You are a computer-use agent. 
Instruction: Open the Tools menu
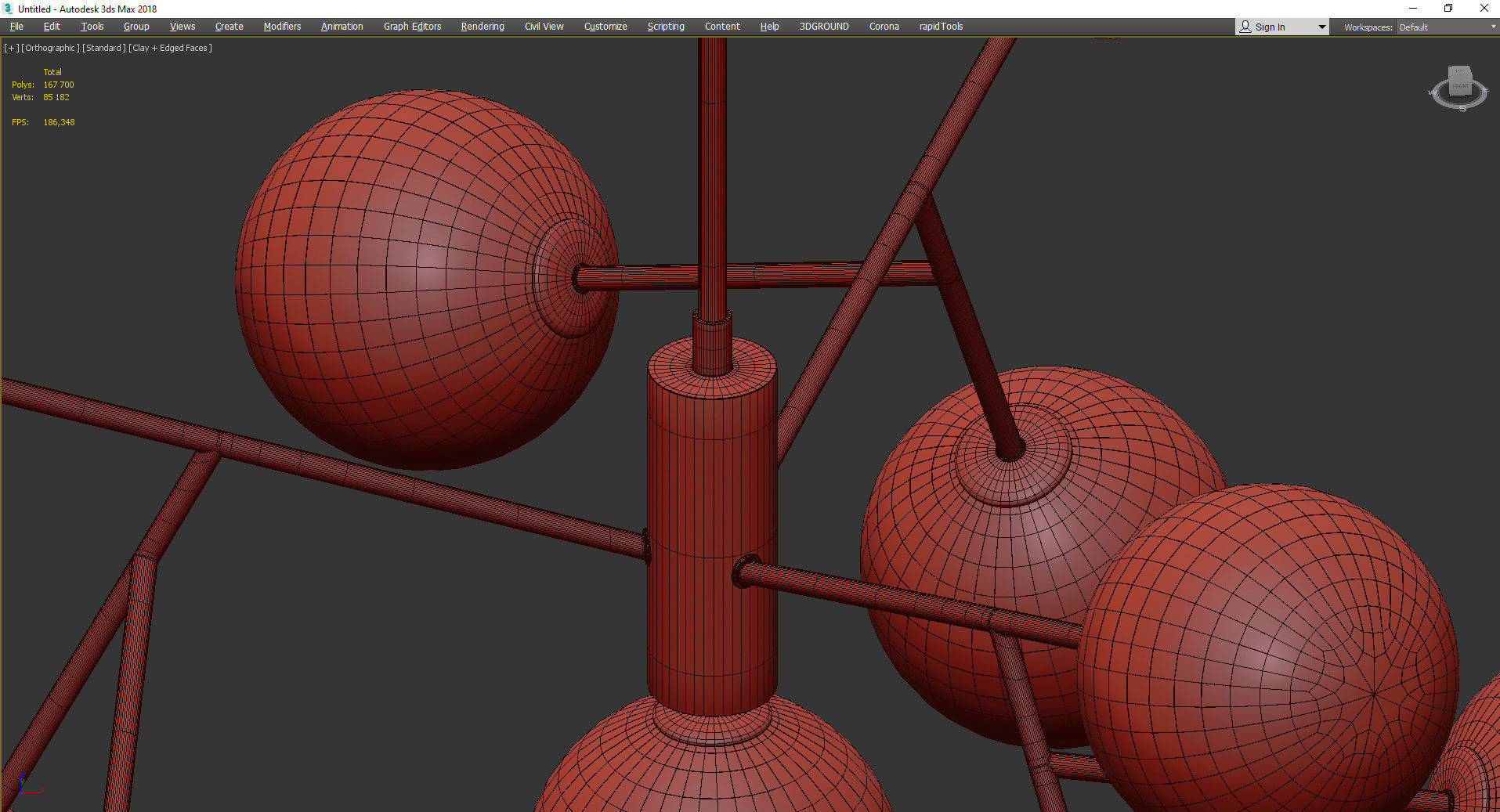[92, 27]
